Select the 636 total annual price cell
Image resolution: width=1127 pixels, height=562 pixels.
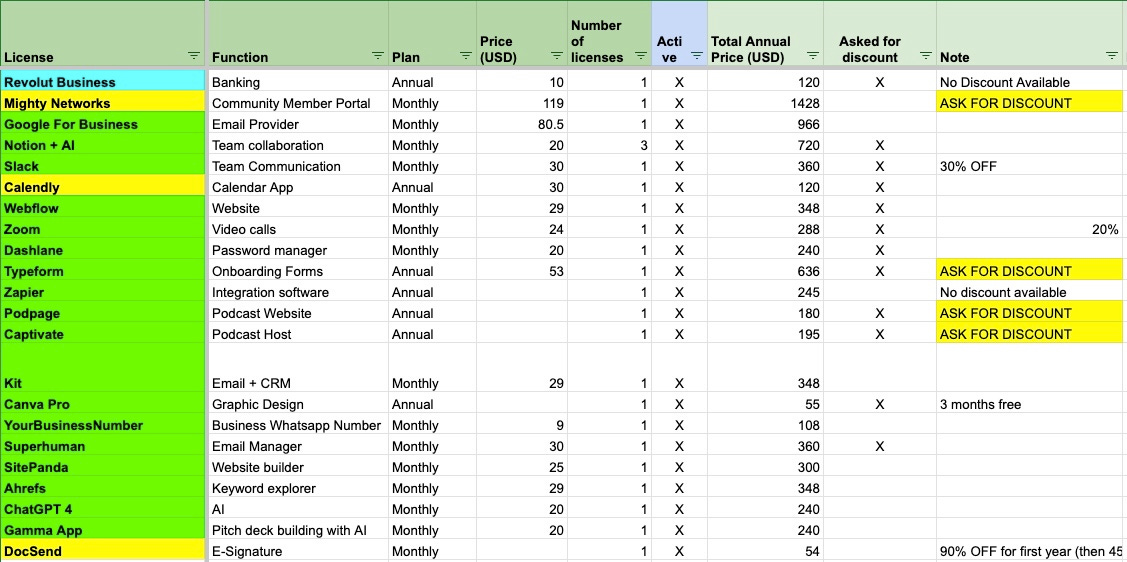coord(765,271)
